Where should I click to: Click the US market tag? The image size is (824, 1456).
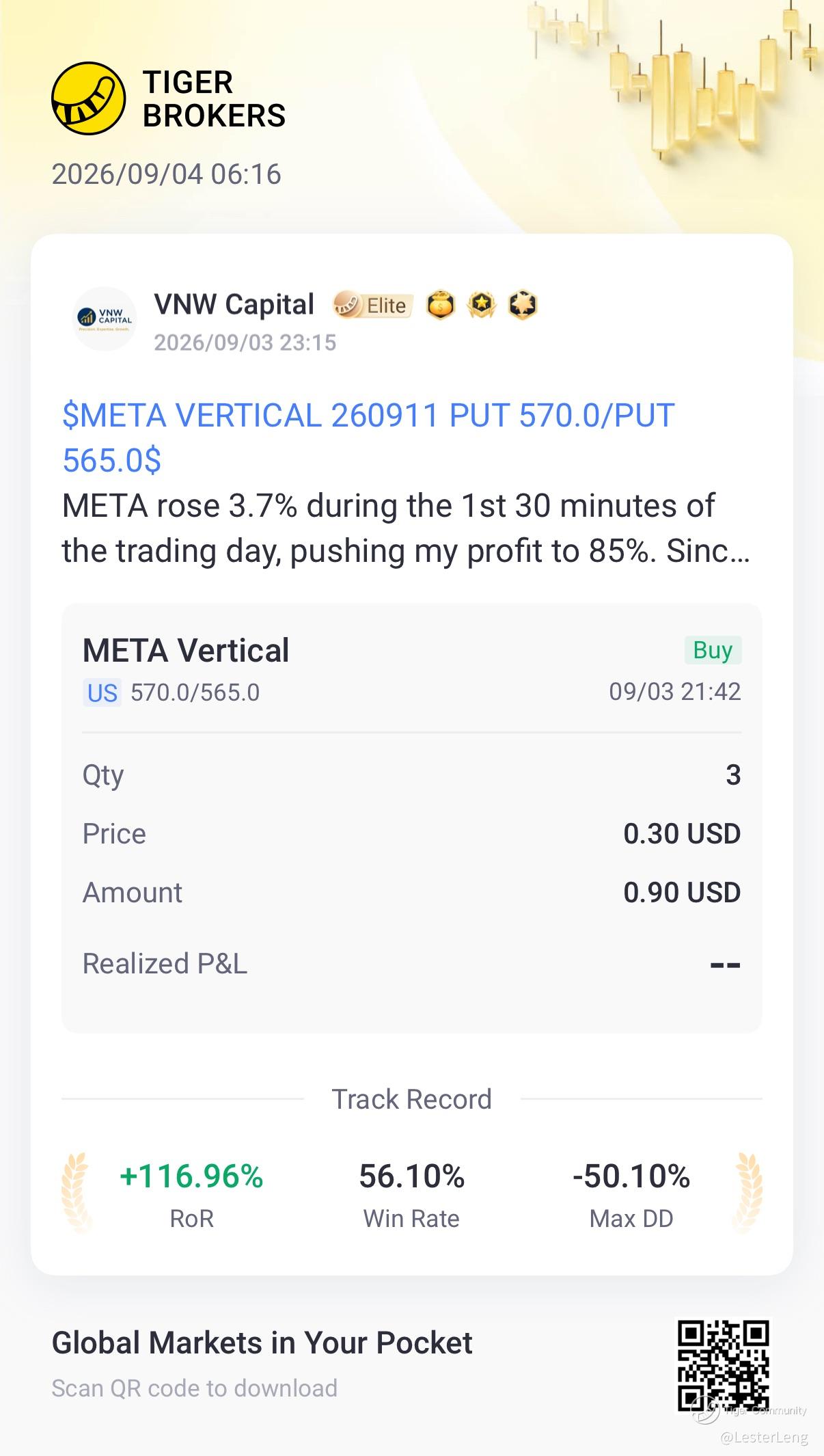coord(102,692)
